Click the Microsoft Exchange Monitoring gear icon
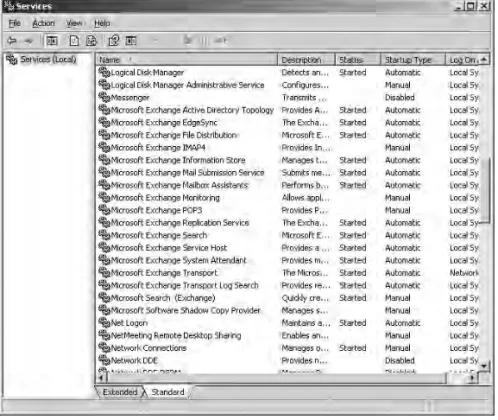Screen dimensions: 498x420 (104, 197)
